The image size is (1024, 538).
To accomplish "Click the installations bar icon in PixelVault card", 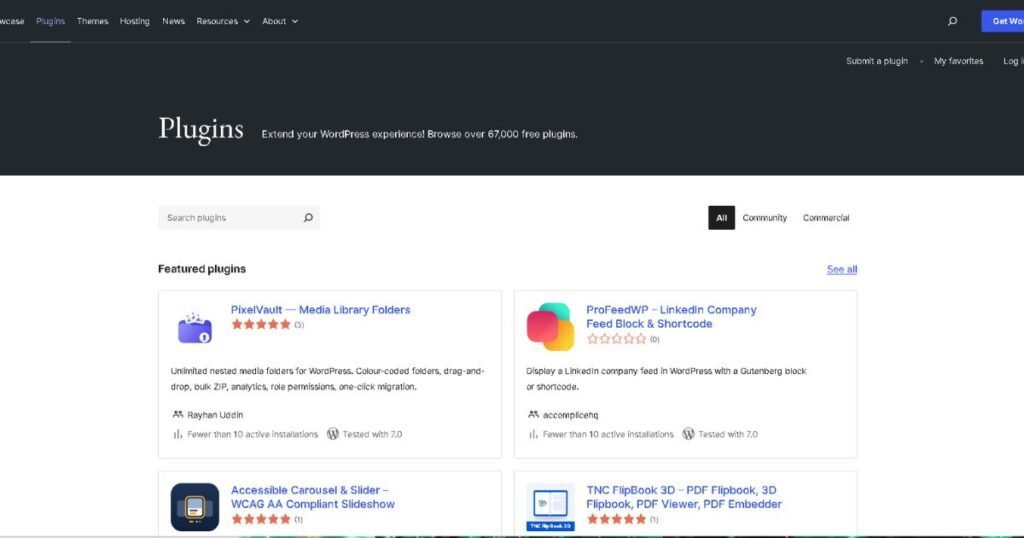I will coord(178,434).
